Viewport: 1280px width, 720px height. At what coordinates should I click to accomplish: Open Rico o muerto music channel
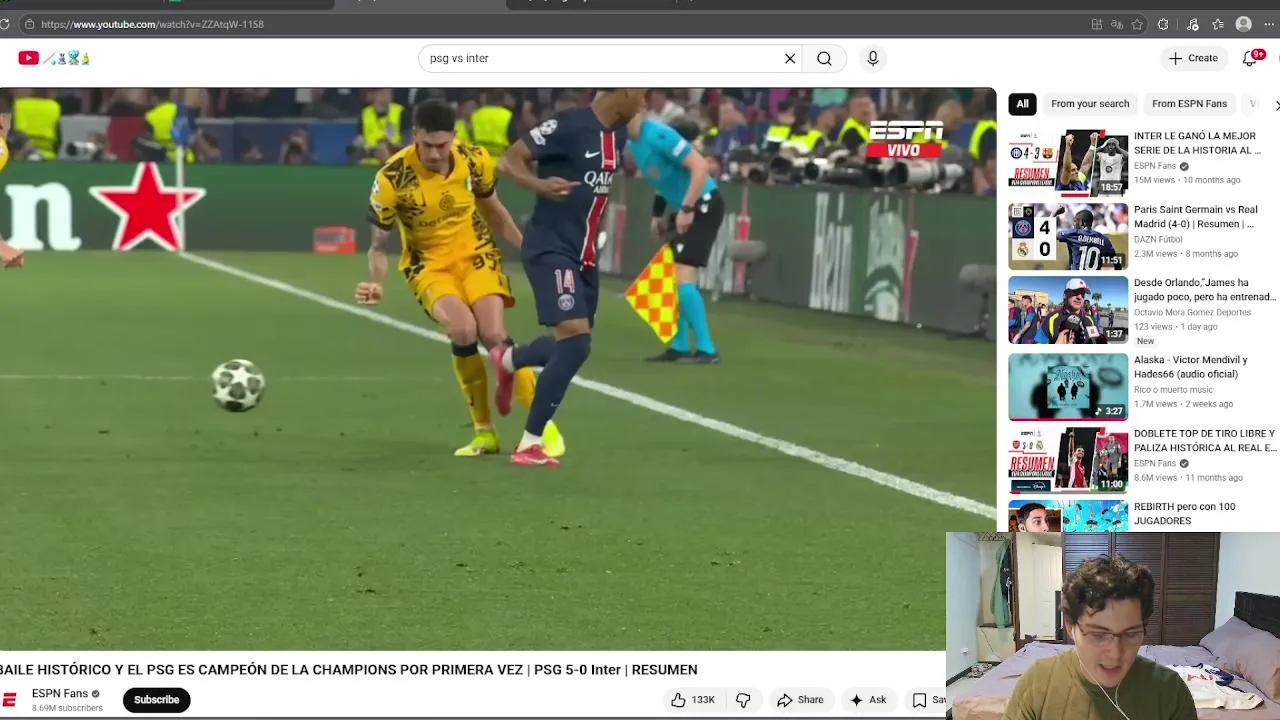[x=1173, y=390]
